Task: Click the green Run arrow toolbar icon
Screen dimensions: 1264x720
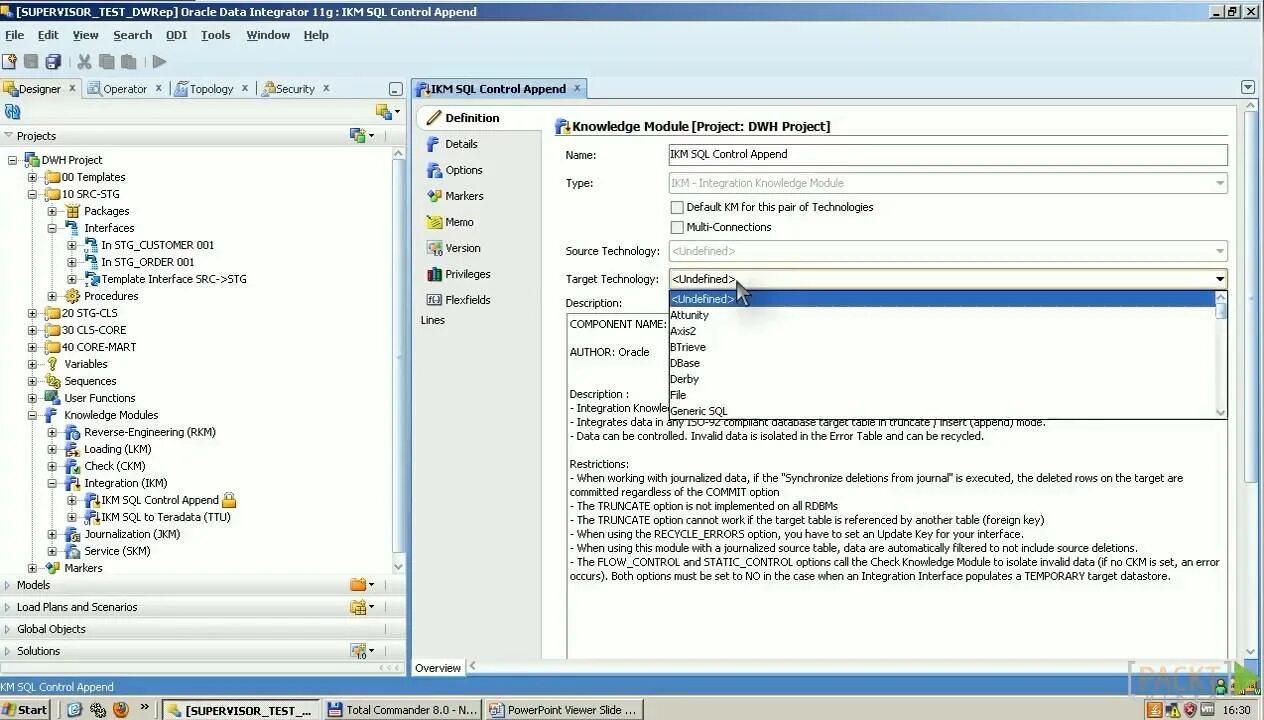Action: [159, 61]
